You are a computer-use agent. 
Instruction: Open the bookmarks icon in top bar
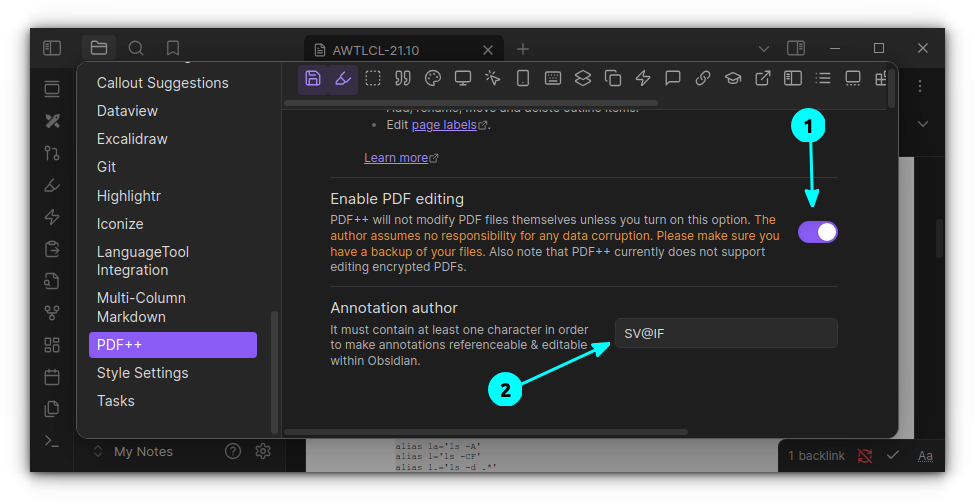[173, 48]
